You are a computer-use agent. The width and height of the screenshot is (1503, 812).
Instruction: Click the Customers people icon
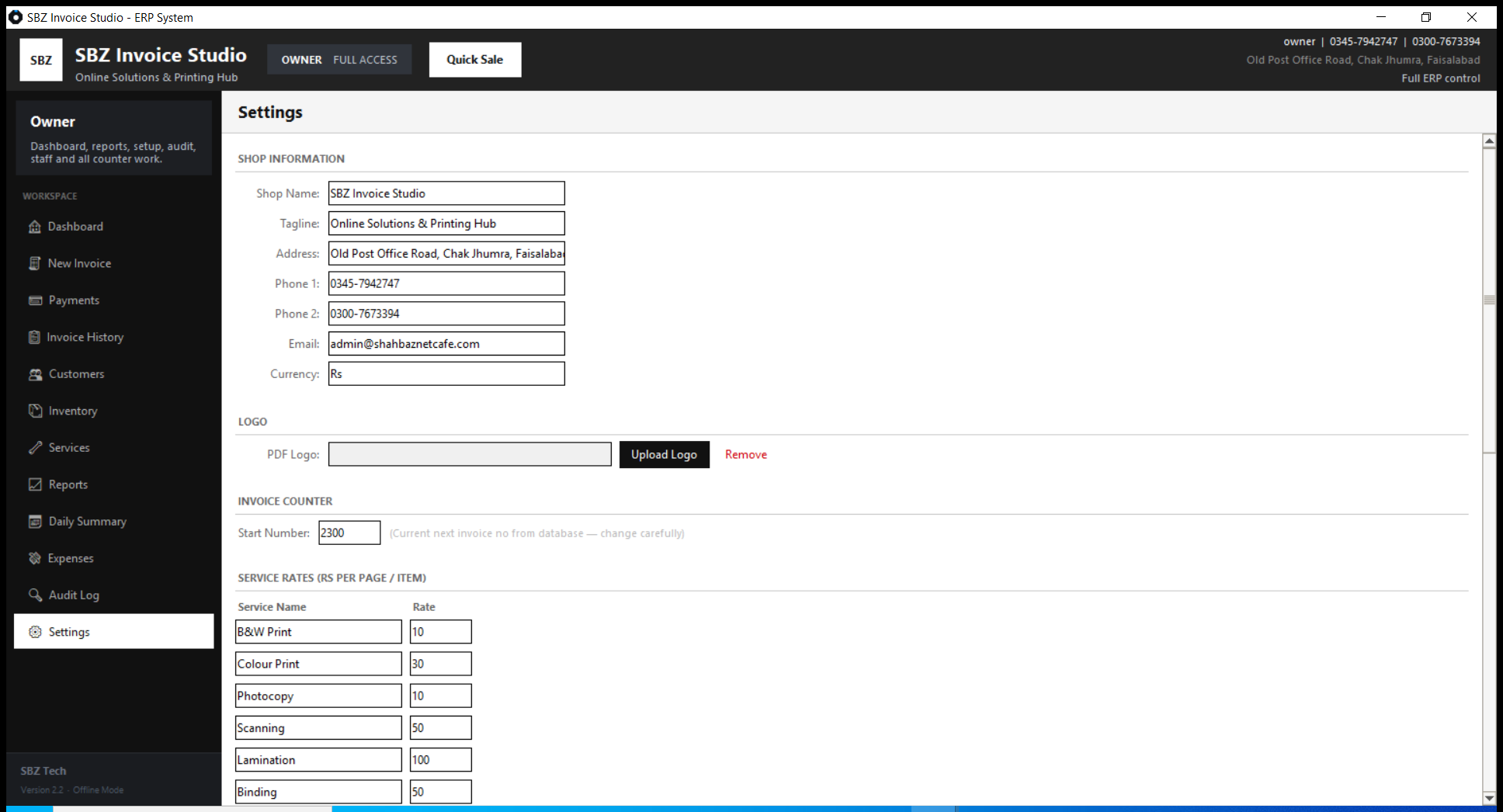tap(35, 374)
